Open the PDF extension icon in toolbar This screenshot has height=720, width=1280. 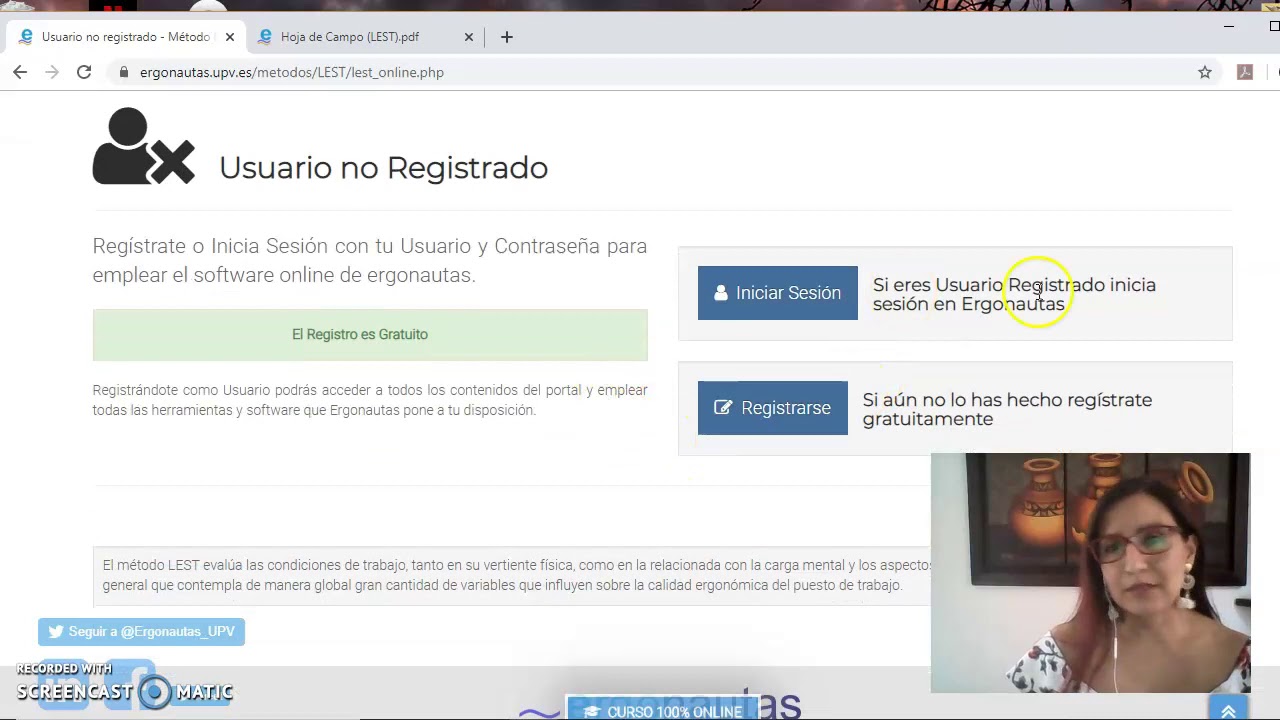(1245, 72)
